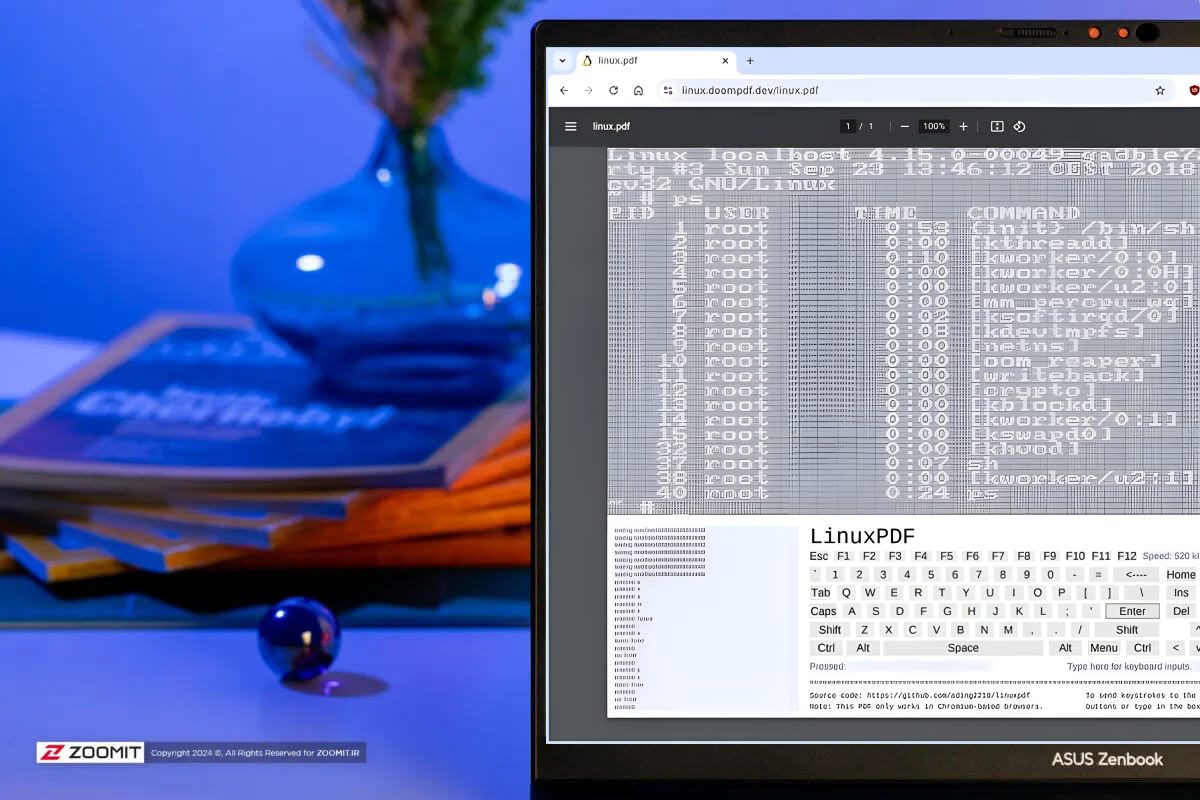Screen dimensions: 1200x800
Task: Click the browser back arrow
Action: pyautogui.click(x=564, y=91)
